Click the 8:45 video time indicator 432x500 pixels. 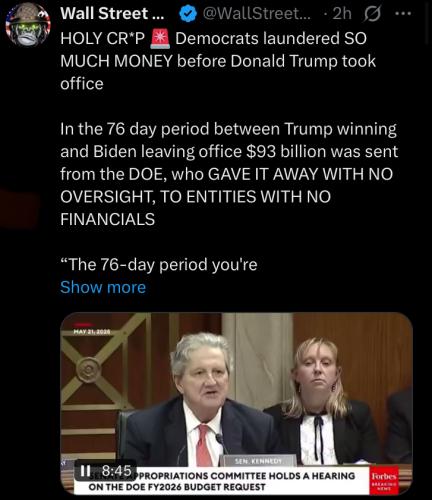(x=116, y=471)
